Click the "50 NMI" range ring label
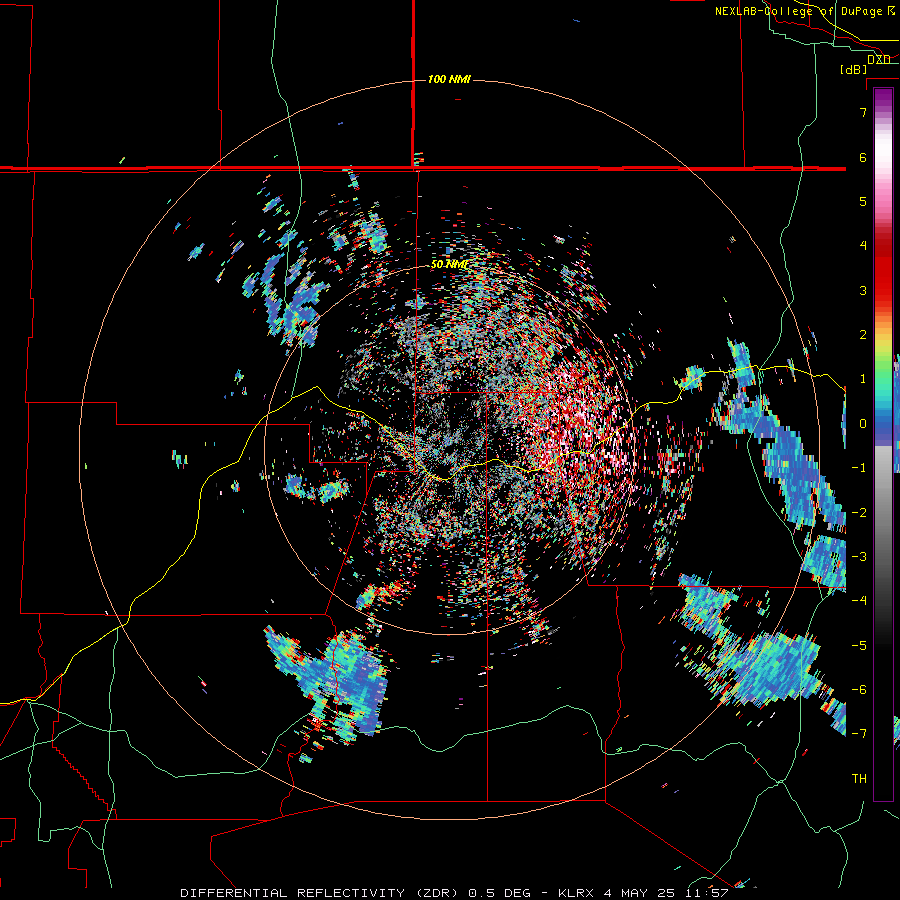The height and width of the screenshot is (900, 900). coord(449,265)
